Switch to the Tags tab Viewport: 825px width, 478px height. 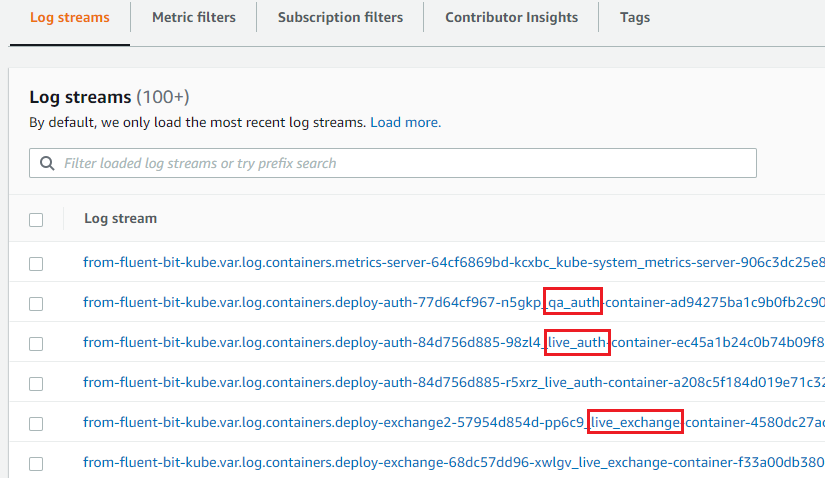pos(635,17)
